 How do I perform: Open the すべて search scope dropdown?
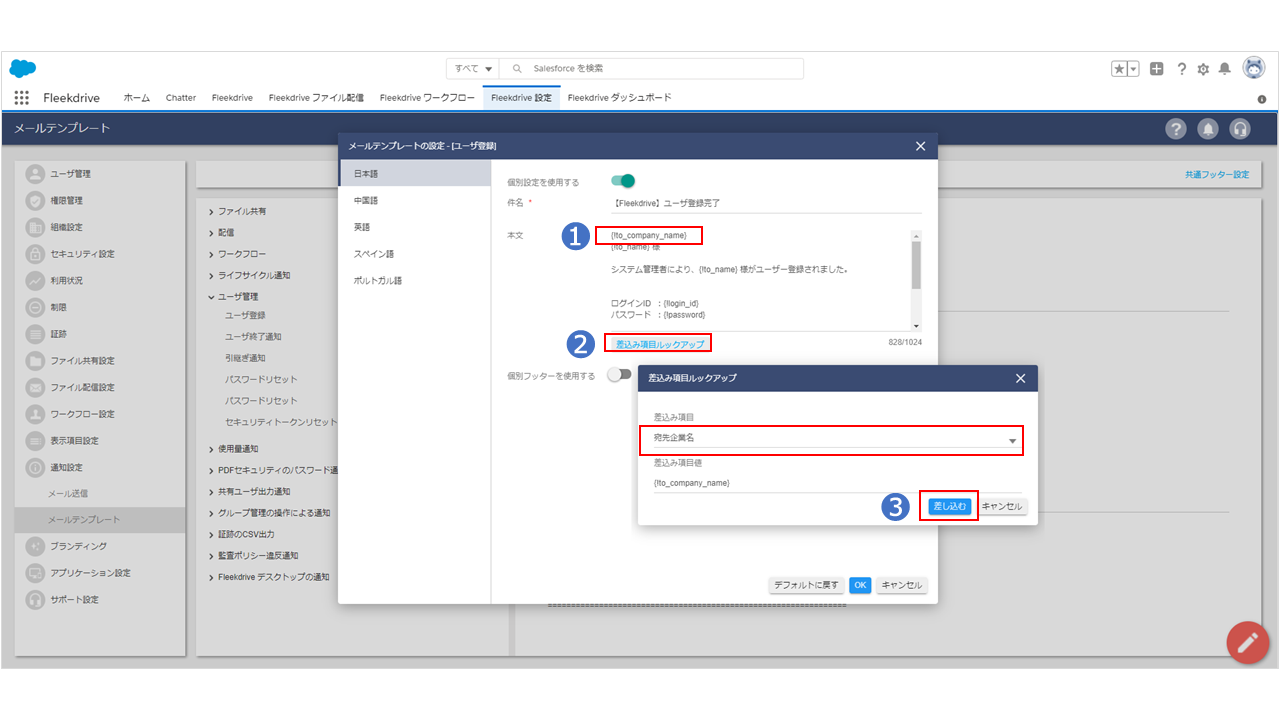coord(474,68)
